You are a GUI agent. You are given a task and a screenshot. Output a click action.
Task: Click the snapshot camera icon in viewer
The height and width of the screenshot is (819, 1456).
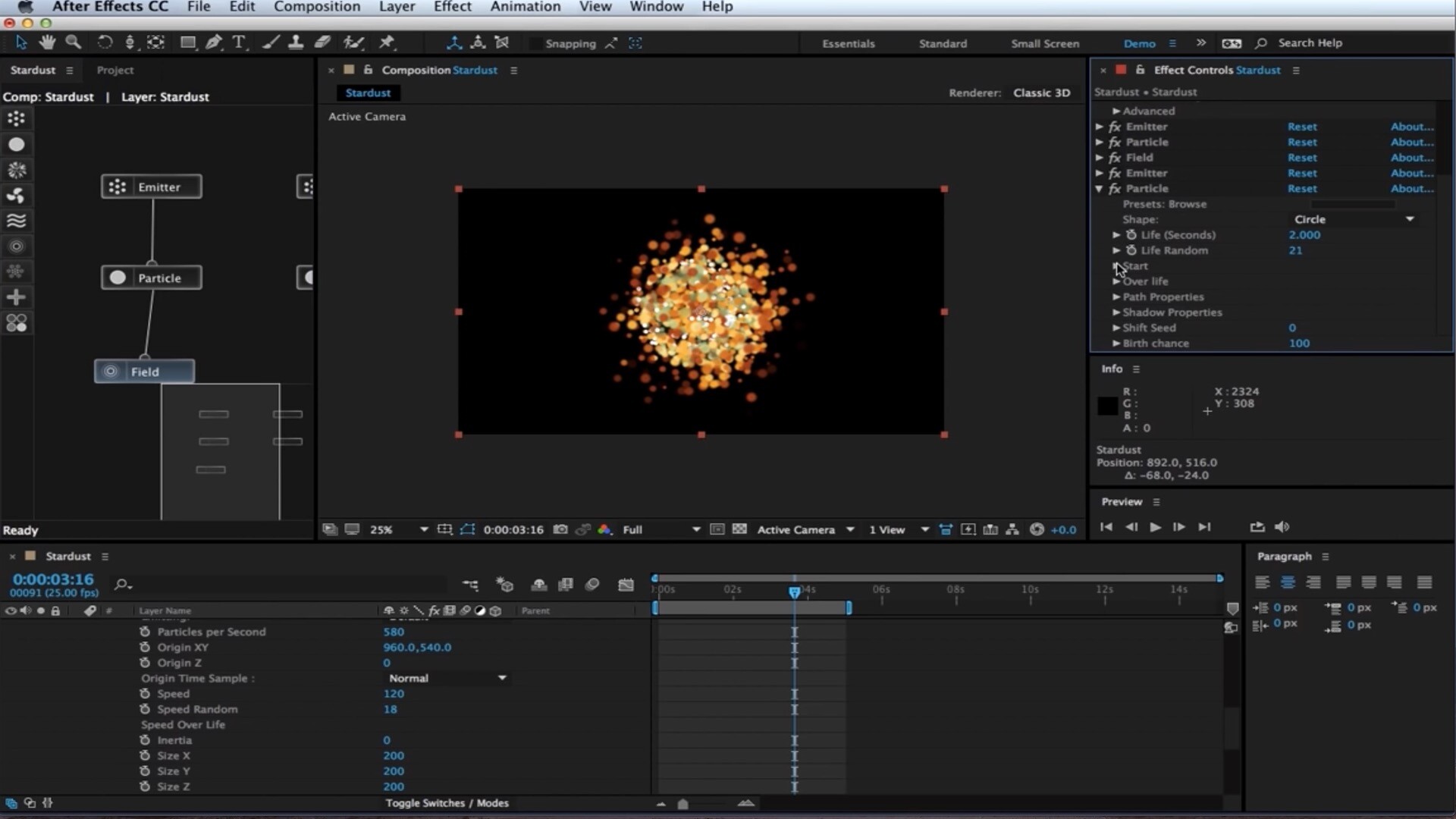click(x=560, y=529)
